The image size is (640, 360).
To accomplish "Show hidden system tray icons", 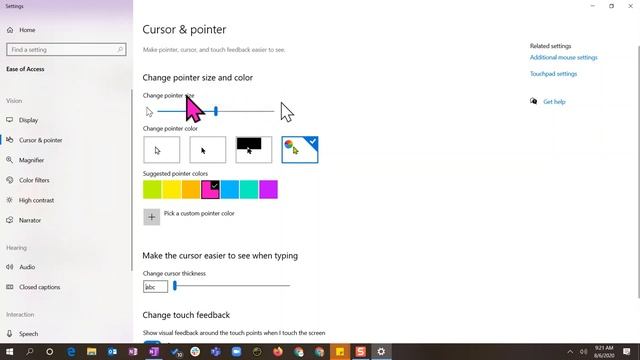I will point(570,352).
